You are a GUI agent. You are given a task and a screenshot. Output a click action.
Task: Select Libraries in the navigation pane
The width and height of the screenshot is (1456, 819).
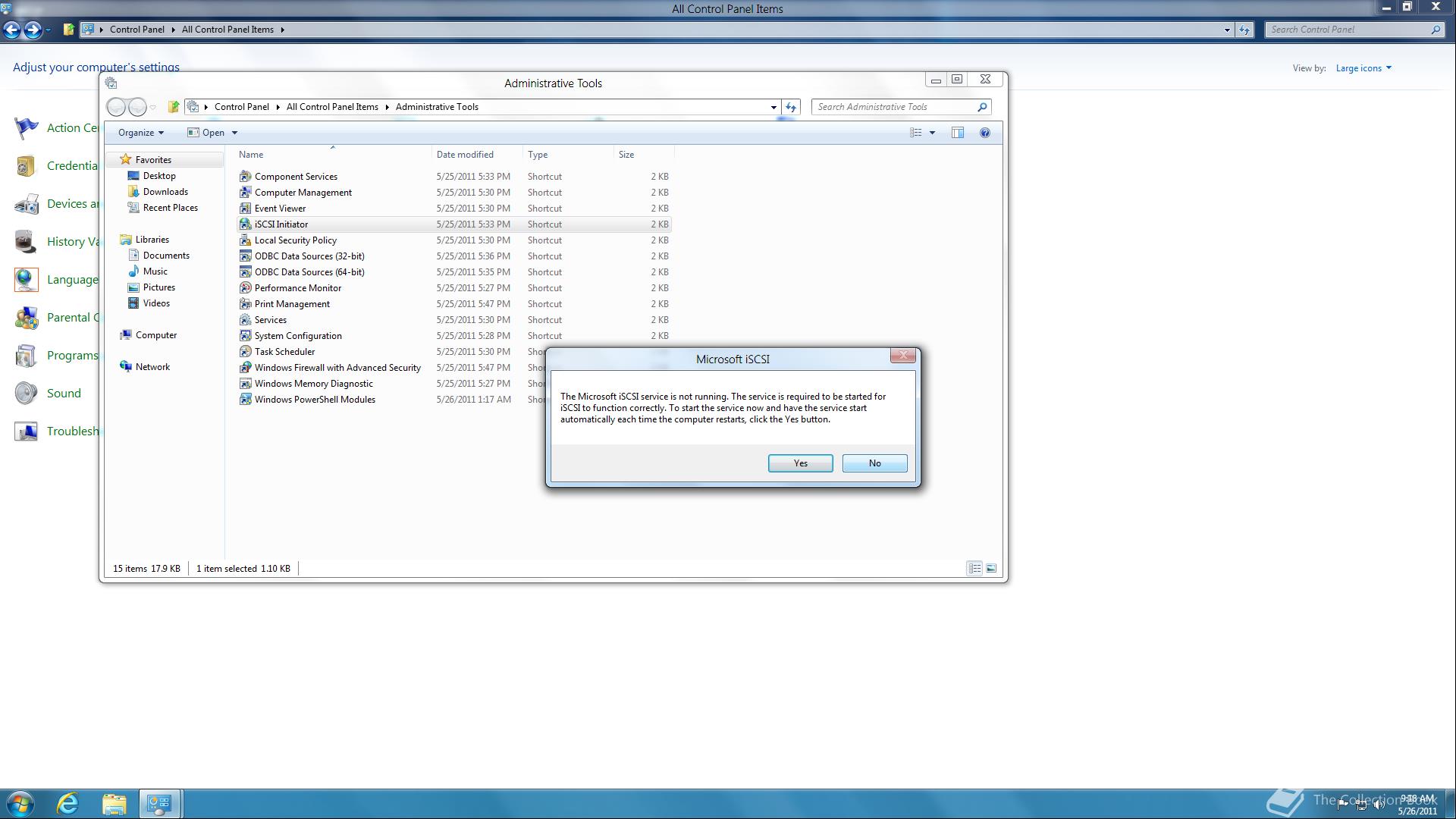tap(152, 240)
